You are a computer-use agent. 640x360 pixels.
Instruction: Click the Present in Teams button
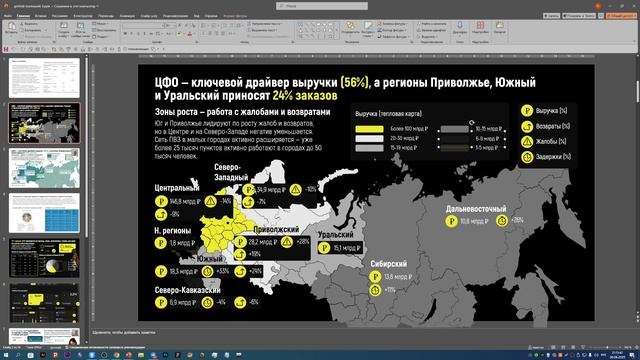point(579,16)
